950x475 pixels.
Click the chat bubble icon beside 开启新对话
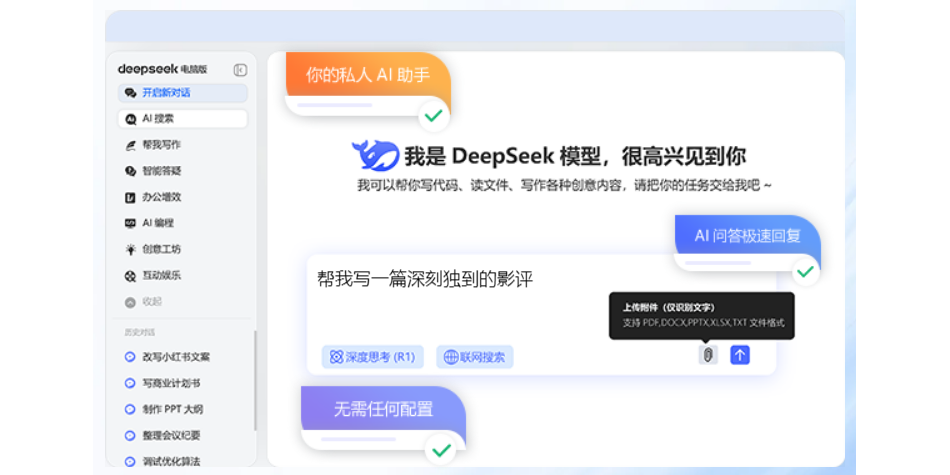[130, 93]
